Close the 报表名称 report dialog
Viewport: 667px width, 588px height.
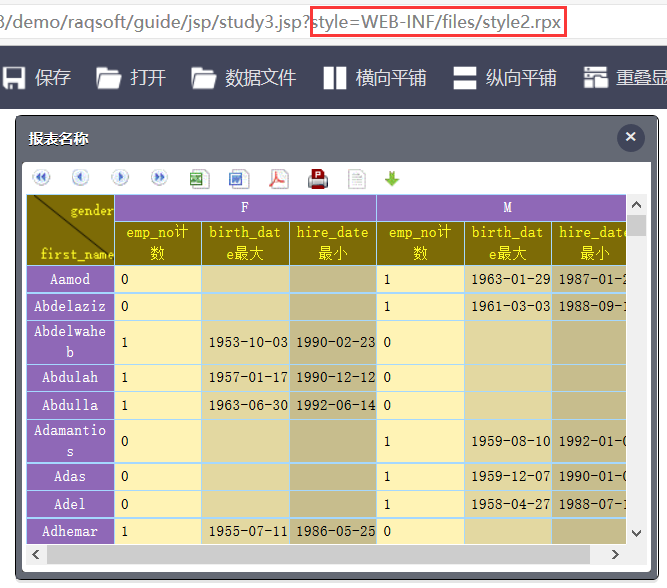(630, 137)
